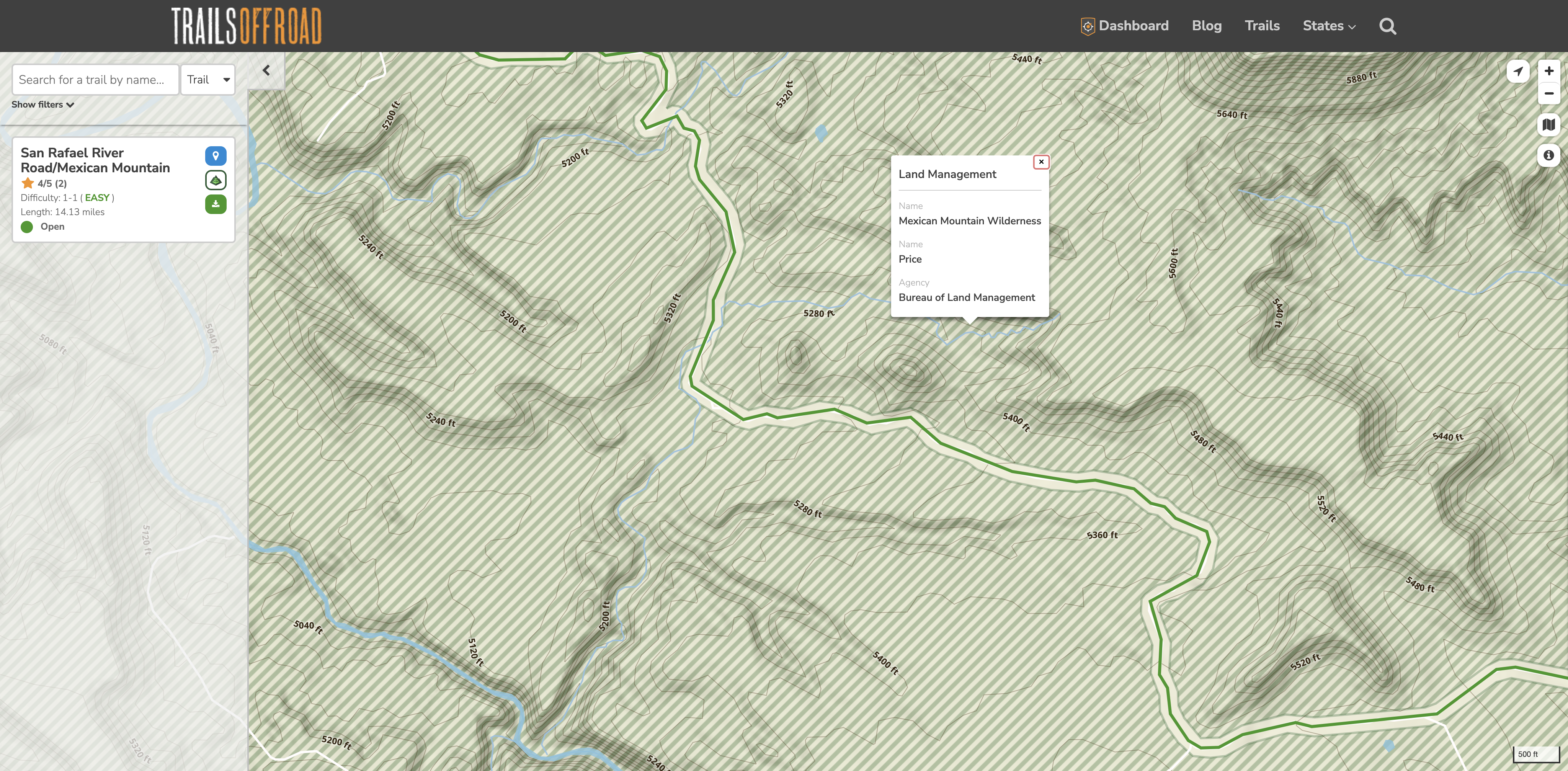Click the Land Management popup heading
Viewport: 1568px width, 771px height.
pos(947,174)
